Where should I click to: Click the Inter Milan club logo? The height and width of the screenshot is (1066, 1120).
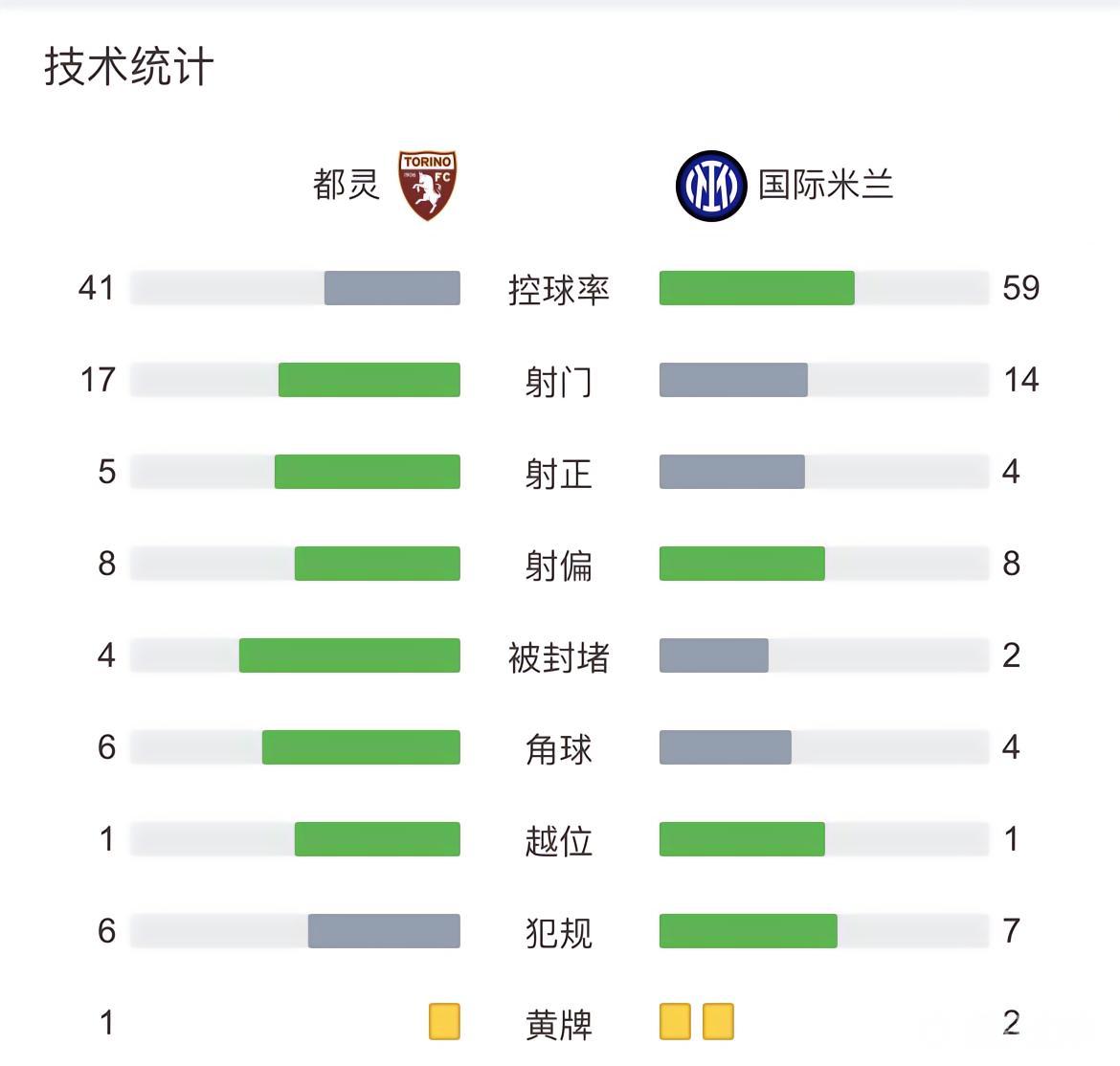[x=710, y=186]
